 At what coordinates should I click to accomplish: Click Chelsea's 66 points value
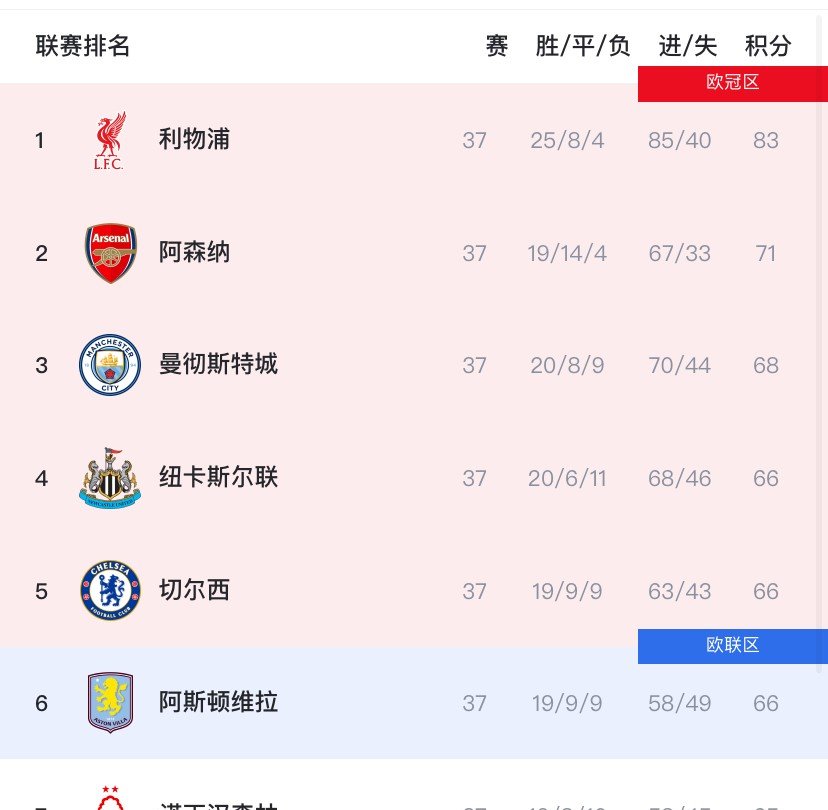[x=765, y=590]
